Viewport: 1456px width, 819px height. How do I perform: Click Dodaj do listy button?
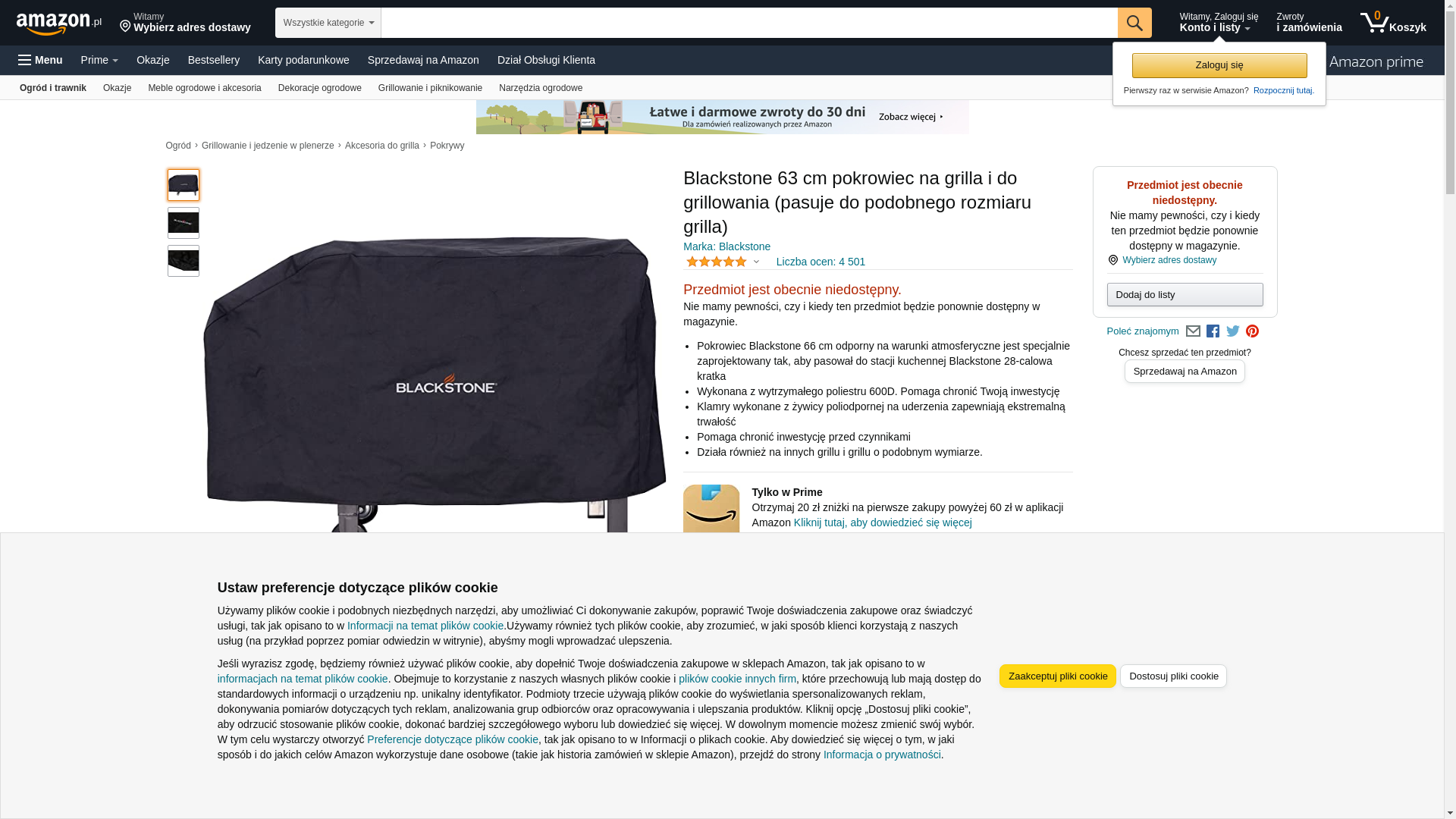[x=1185, y=295]
